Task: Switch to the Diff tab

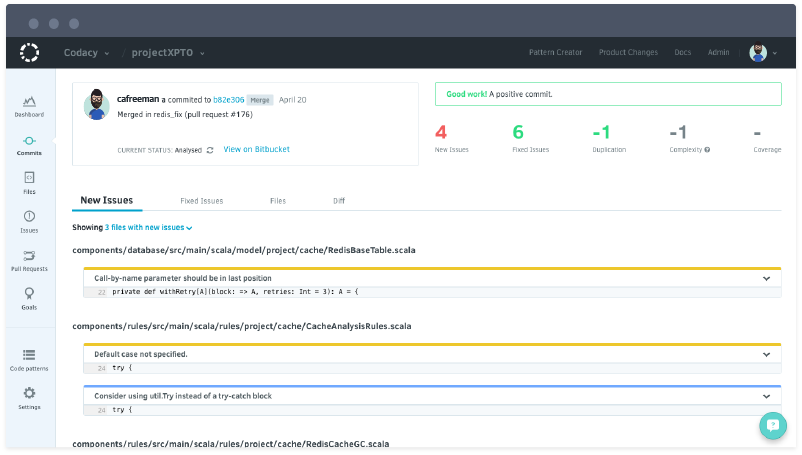Action: pos(339,201)
